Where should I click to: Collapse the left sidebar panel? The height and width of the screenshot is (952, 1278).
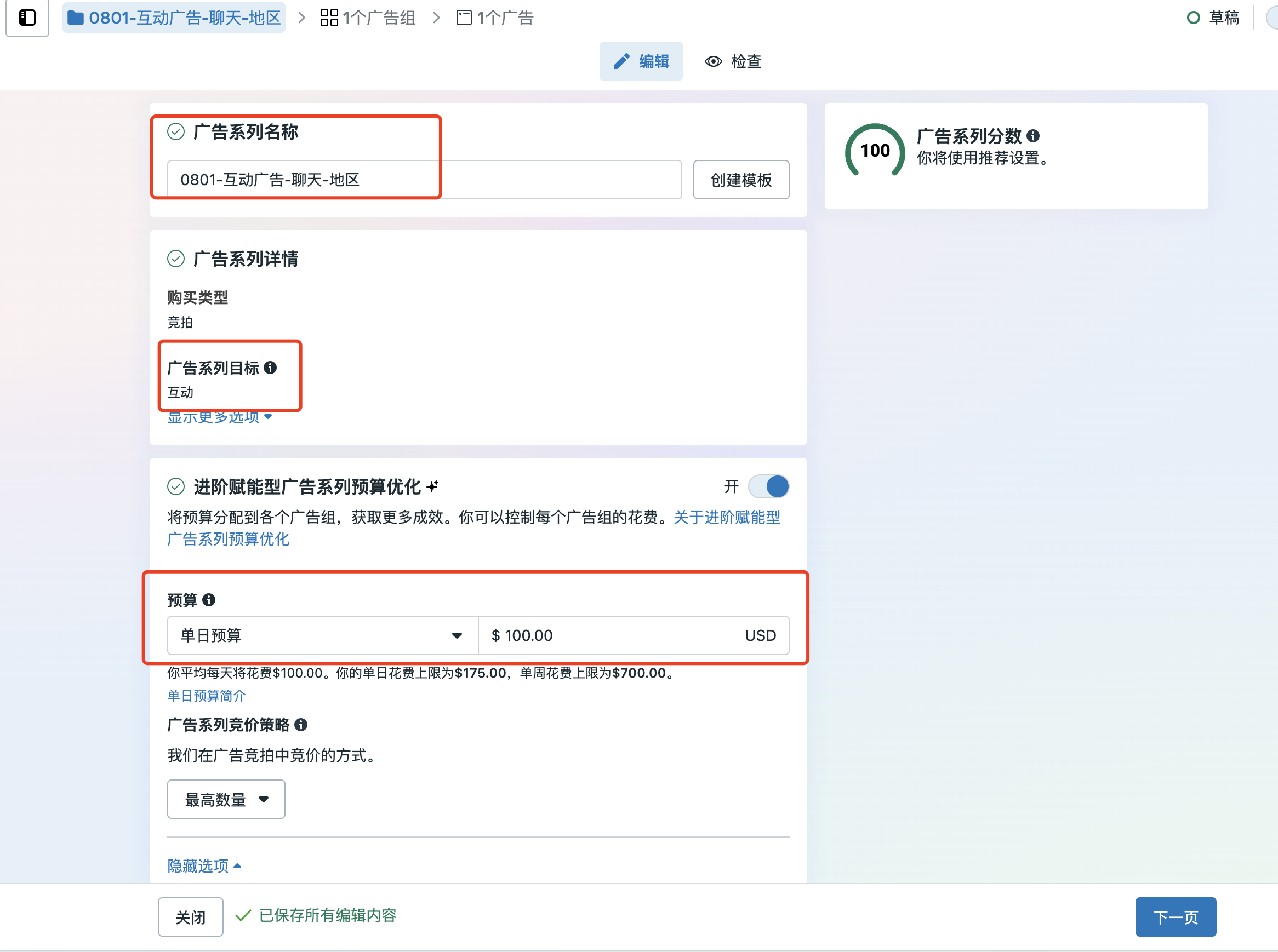pyautogui.click(x=26, y=18)
